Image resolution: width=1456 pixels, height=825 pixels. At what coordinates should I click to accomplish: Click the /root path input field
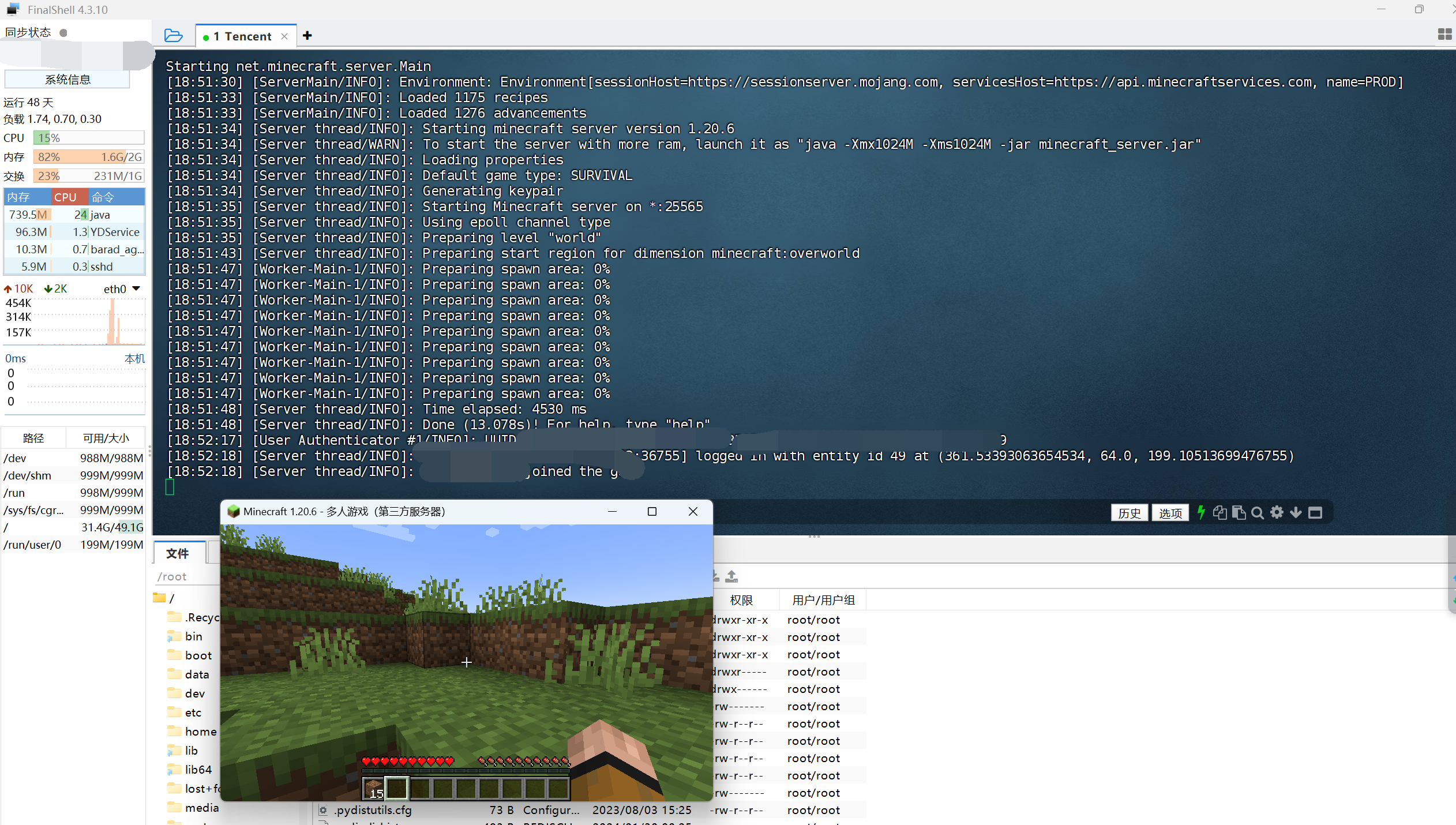pyautogui.click(x=187, y=576)
